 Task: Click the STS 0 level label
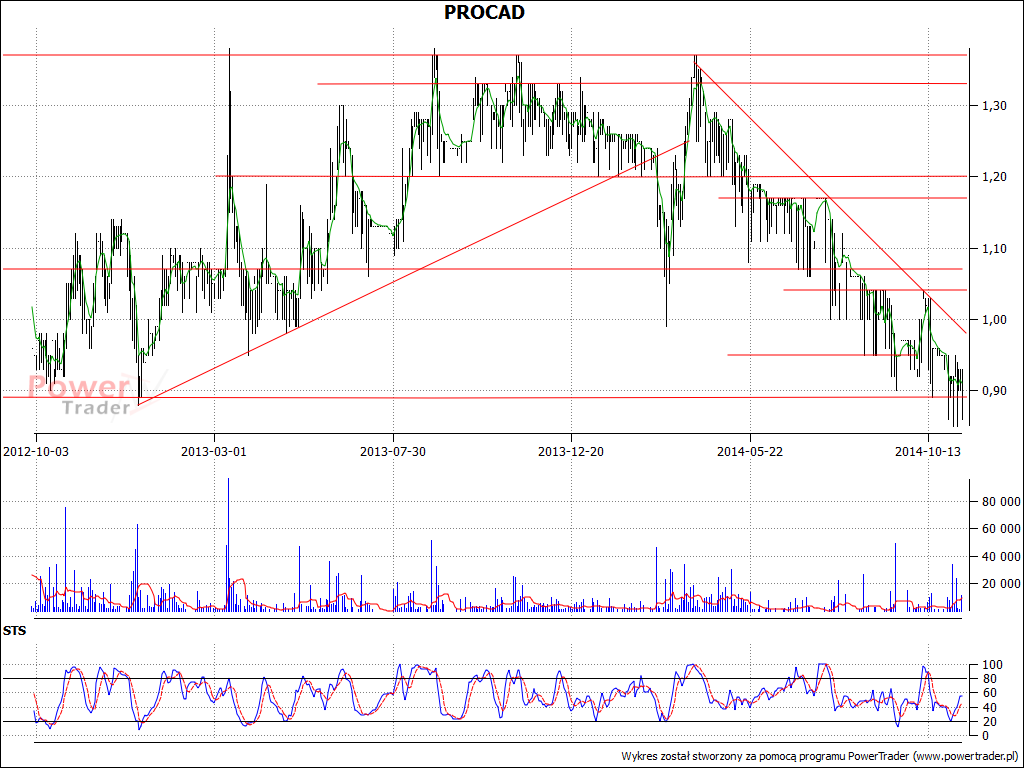click(x=985, y=736)
